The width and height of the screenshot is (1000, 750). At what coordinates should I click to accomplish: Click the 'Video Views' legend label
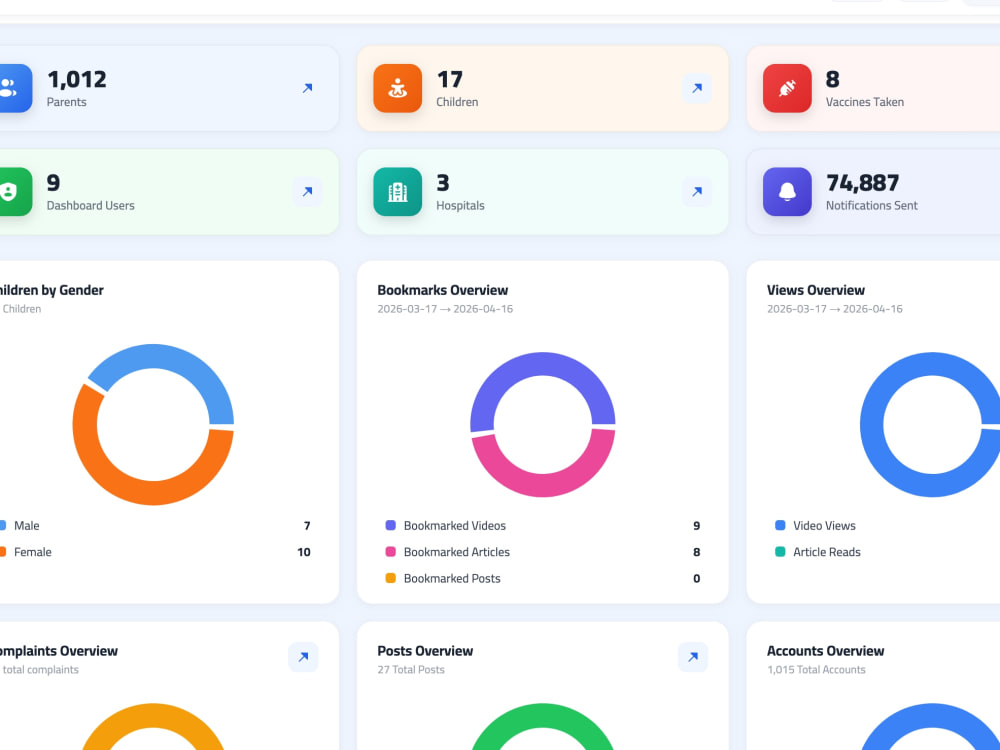coord(825,526)
